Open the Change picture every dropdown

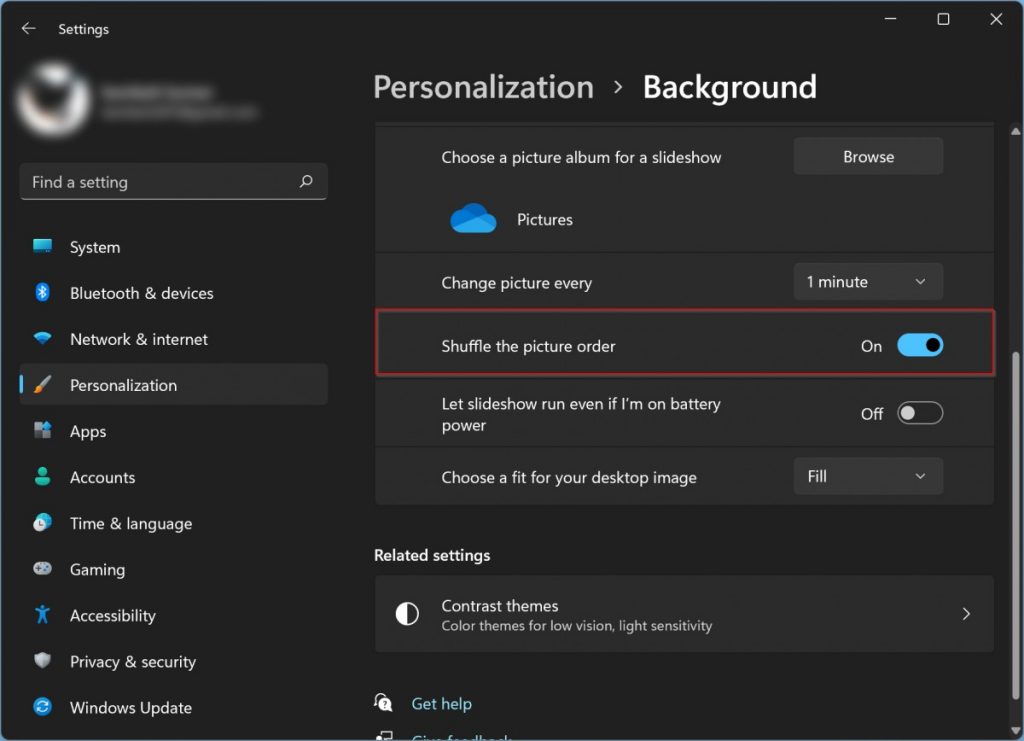pos(867,281)
